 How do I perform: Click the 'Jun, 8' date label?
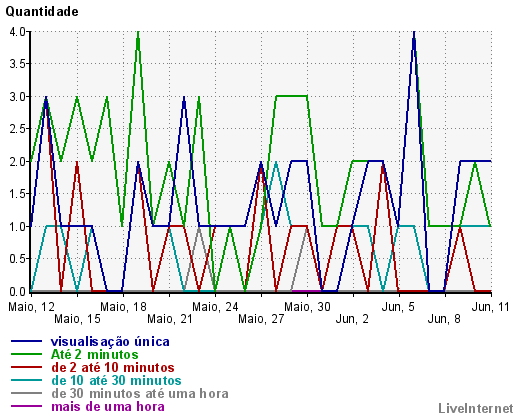pyautogui.click(x=444, y=319)
